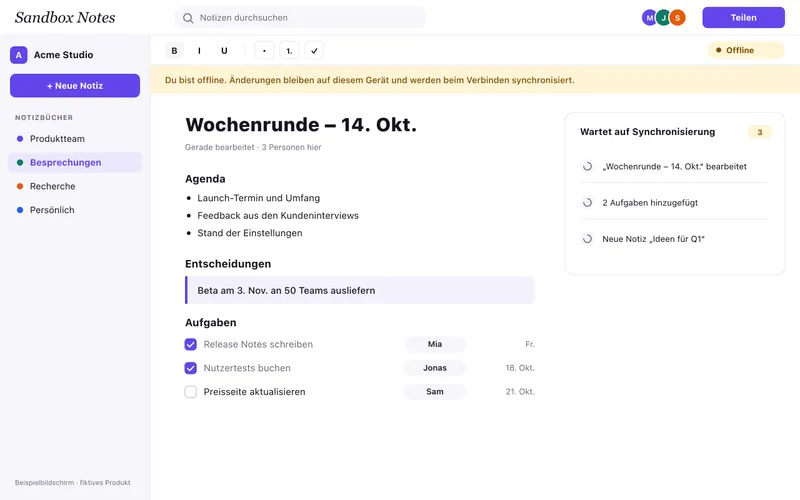Click the Agenda heading
This screenshot has width=800, height=500.
coord(205,179)
